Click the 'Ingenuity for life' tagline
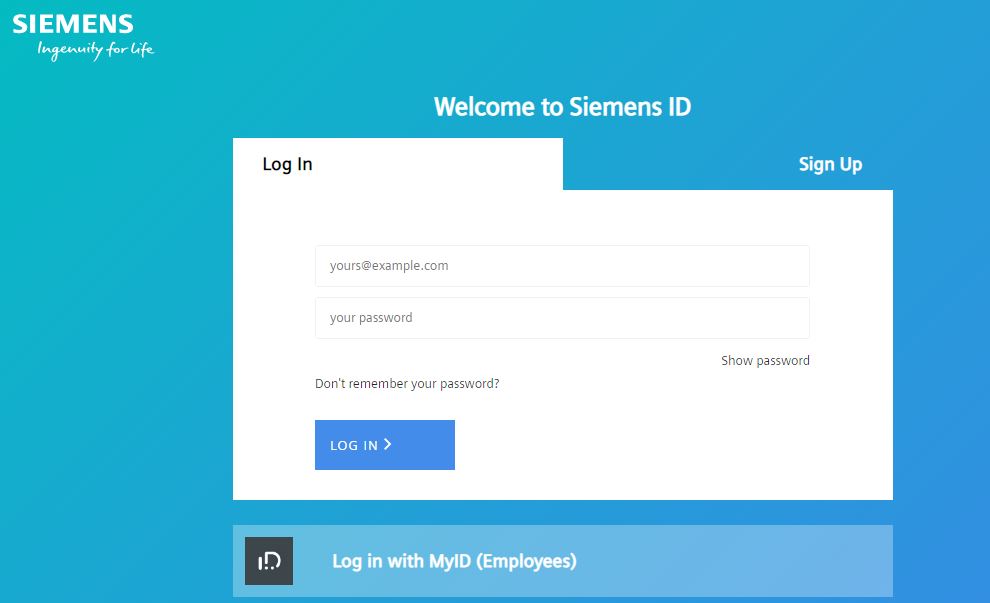Screen dimensions: 990x603 [x=95, y=50]
